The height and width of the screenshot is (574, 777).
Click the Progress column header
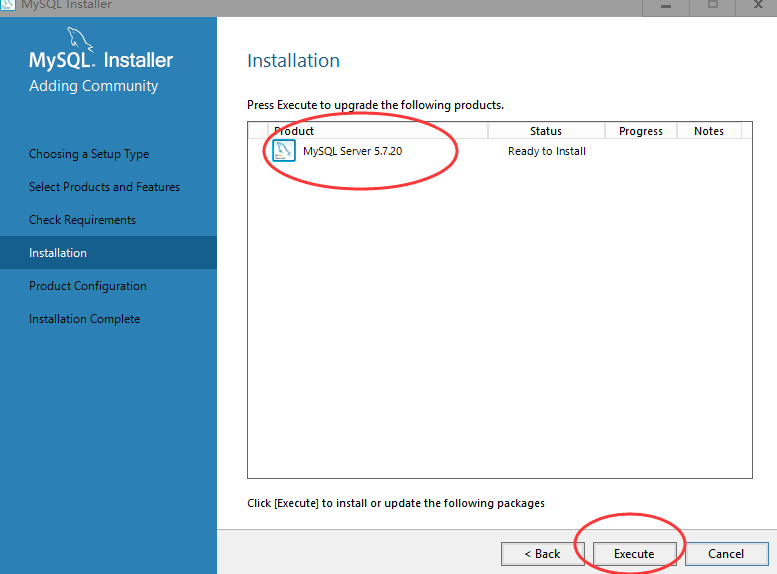641,131
